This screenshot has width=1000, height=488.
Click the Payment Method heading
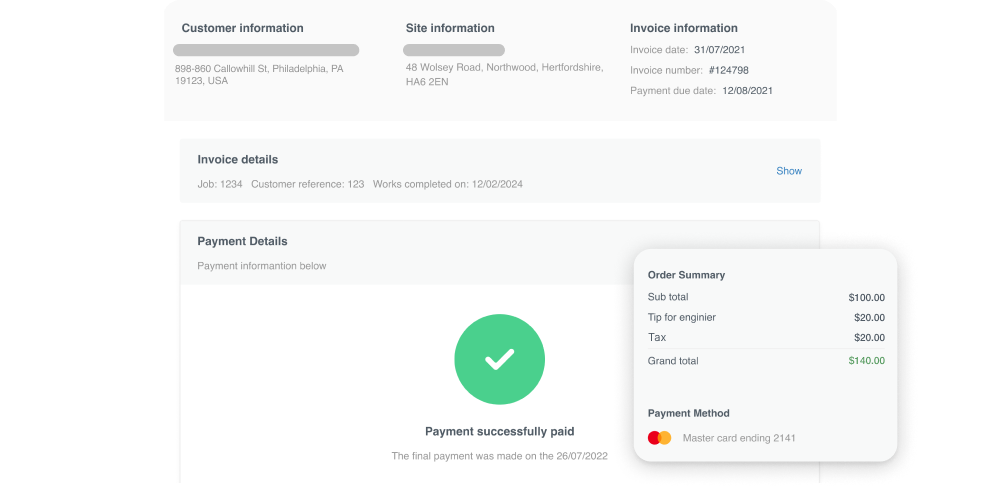[x=688, y=413]
